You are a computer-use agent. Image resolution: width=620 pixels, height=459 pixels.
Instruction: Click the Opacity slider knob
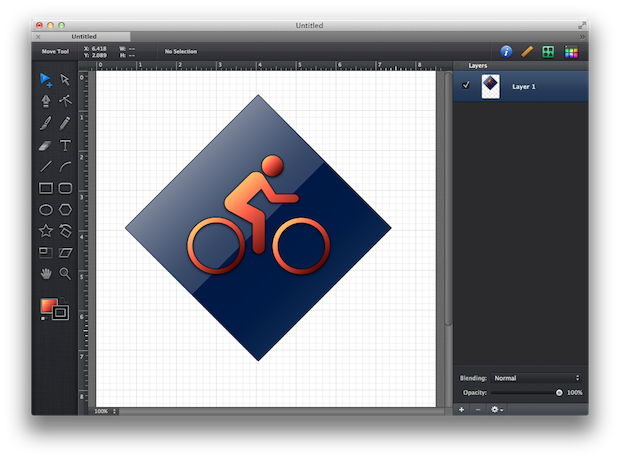point(559,393)
